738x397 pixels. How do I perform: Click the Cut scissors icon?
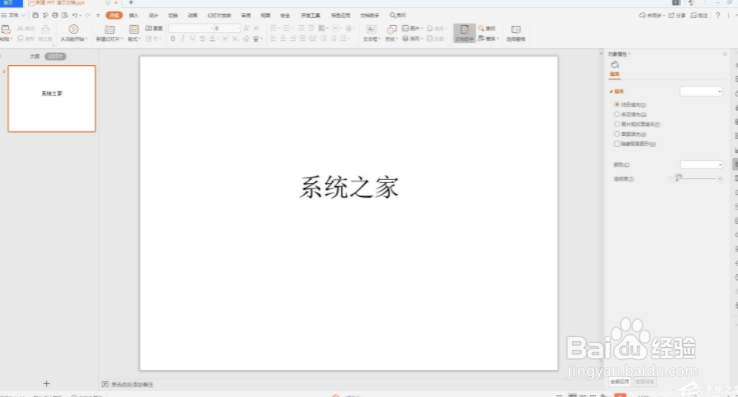[20, 28]
